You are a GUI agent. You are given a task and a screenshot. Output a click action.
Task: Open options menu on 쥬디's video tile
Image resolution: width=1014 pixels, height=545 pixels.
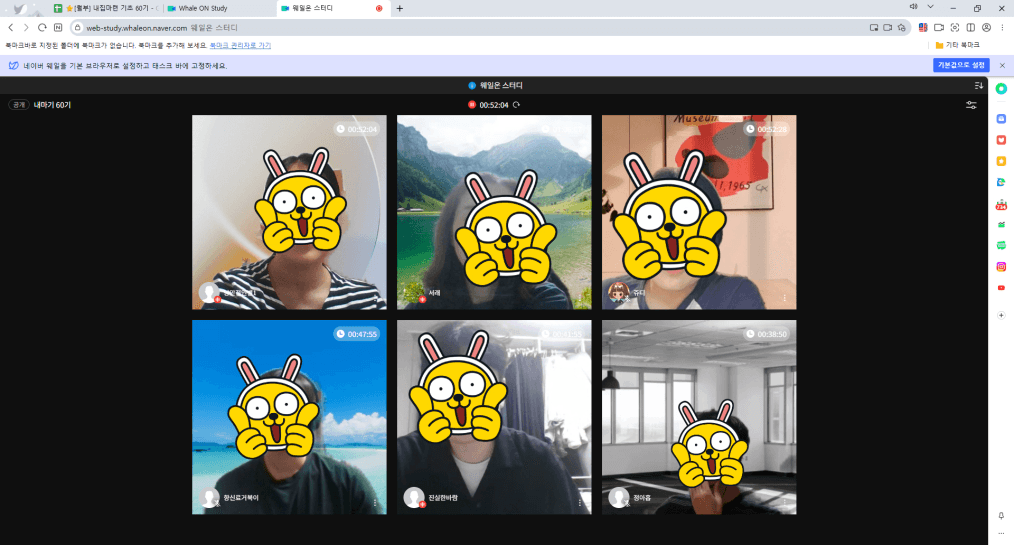point(785,298)
